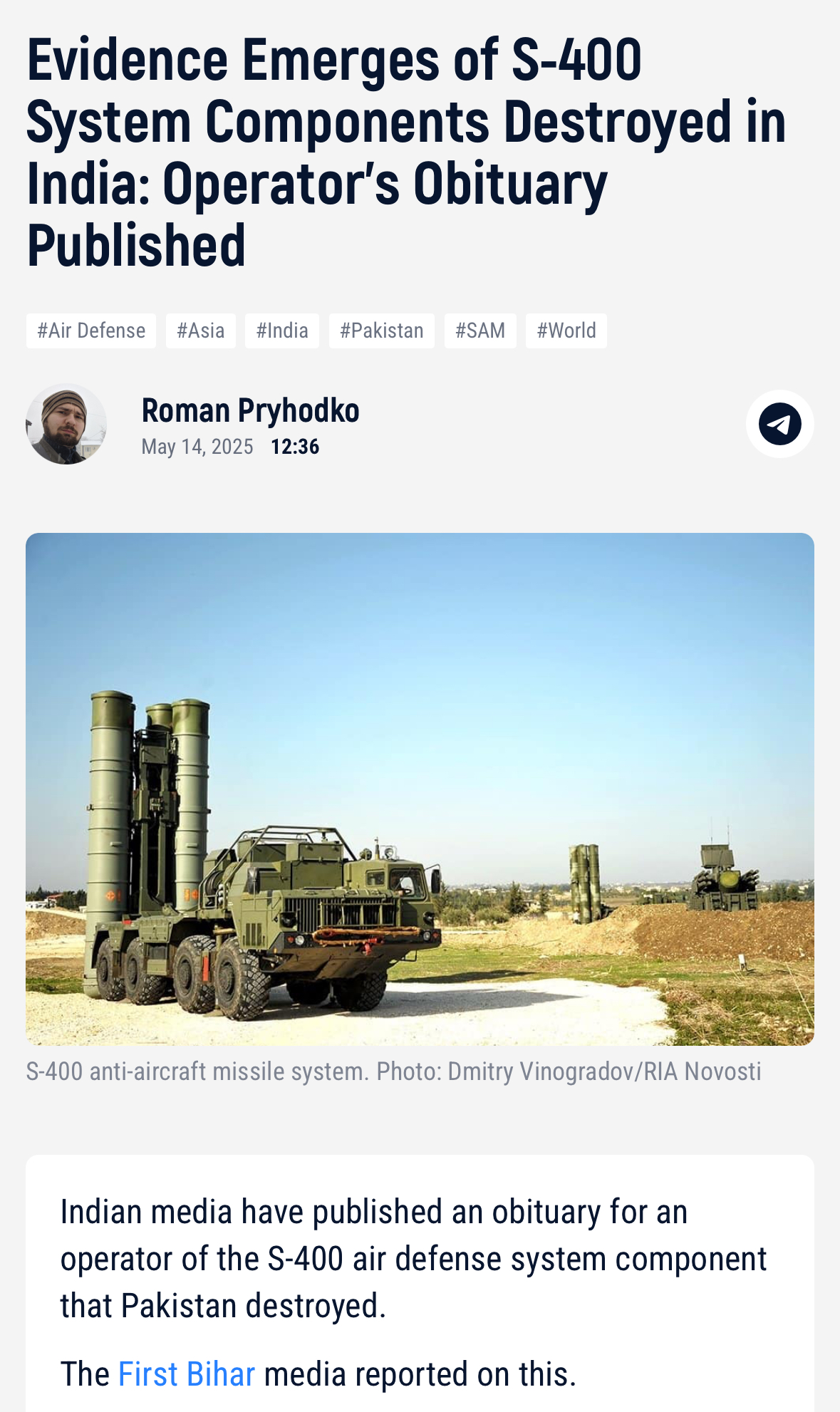Image resolution: width=840 pixels, height=1412 pixels.
Task: Share the article via the Telegram icon
Action: point(779,424)
